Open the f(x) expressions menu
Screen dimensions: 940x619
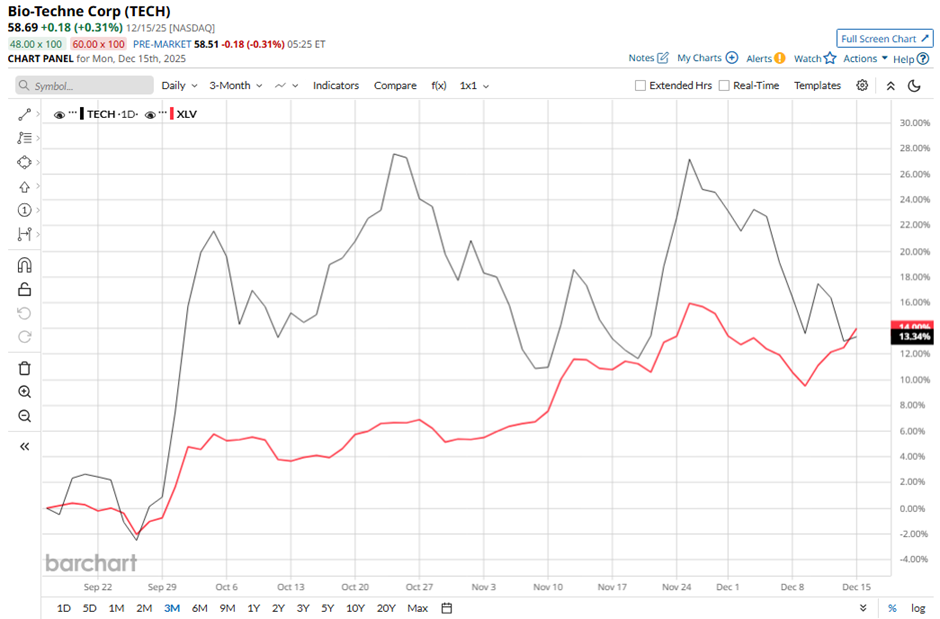pyautogui.click(x=439, y=86)
